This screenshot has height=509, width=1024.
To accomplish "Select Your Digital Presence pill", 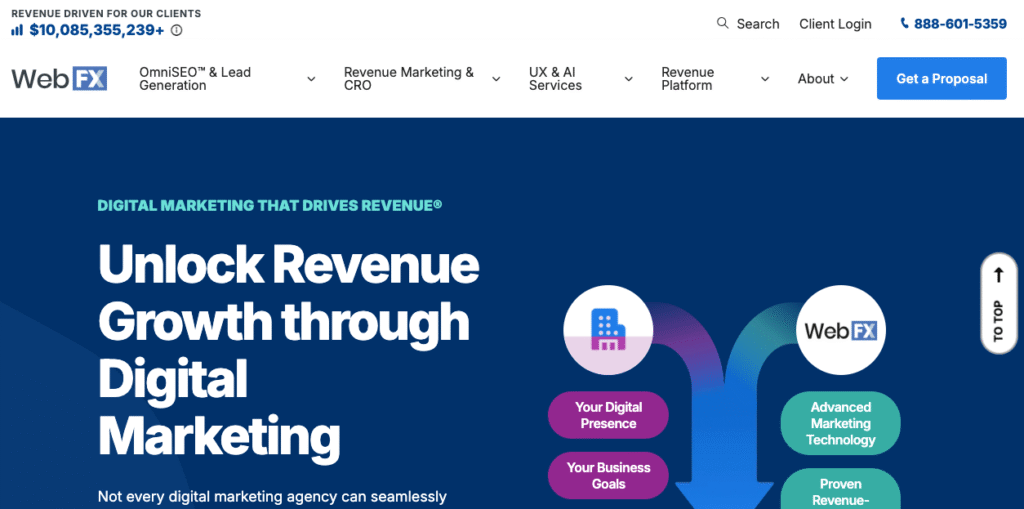I will (x=608, y=415).
